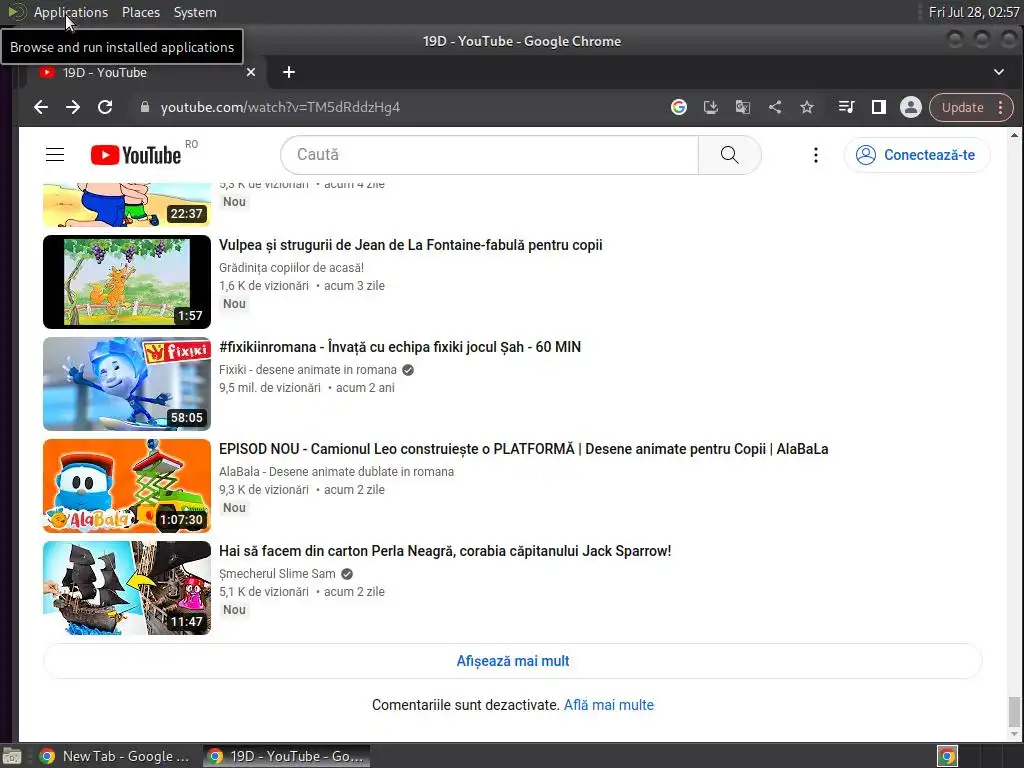Image resolution: width=1024 pixels, height=768 pixels.
Task: Focus the Caută search field
Action: point(489,155)
